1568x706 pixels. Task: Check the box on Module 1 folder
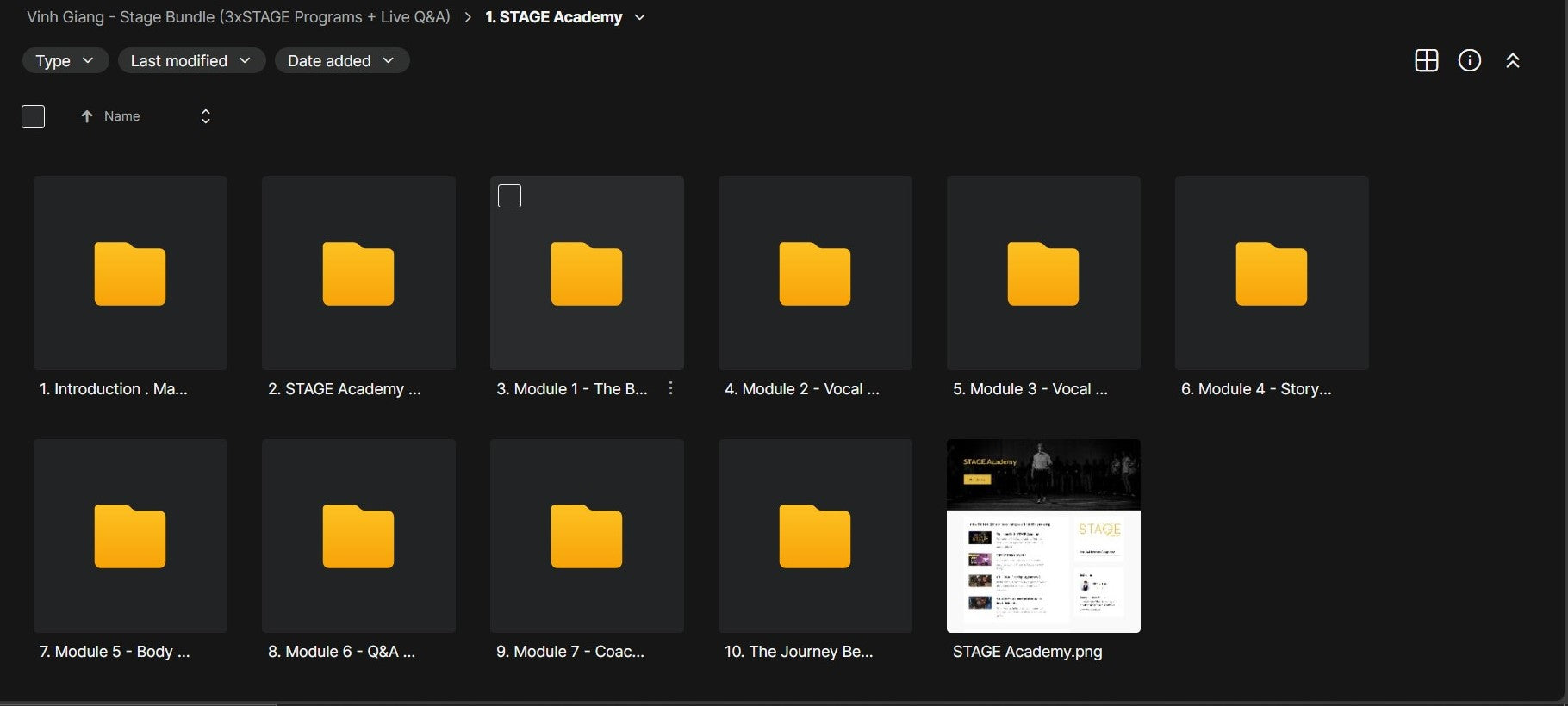click(x=509, y=196)
